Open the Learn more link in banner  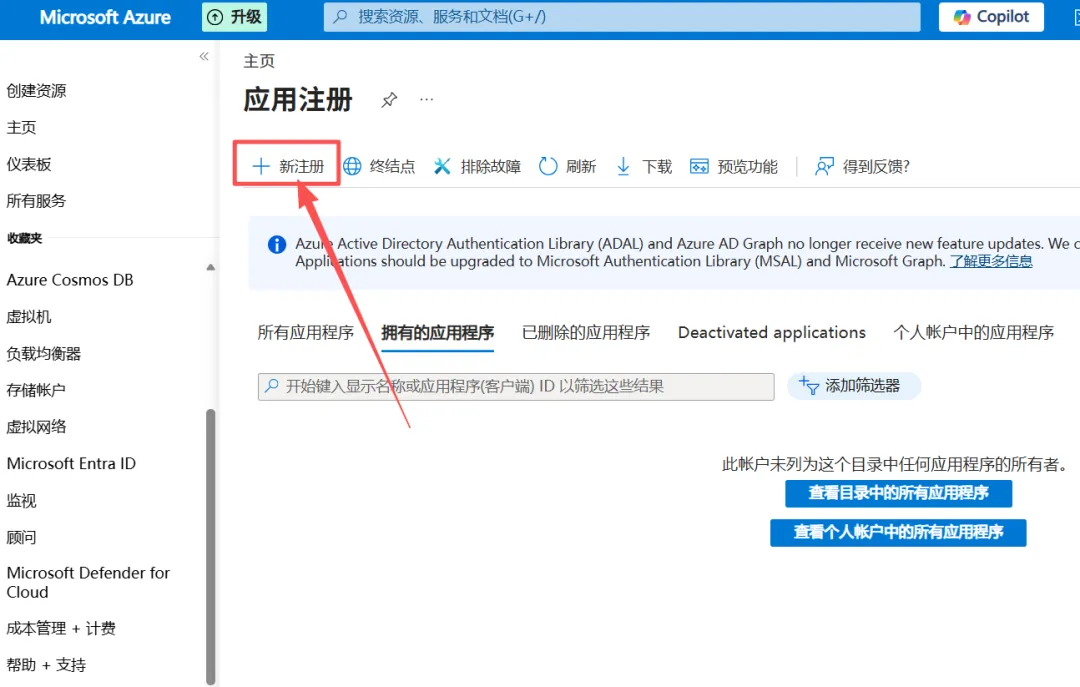click(x=990, y=261)
